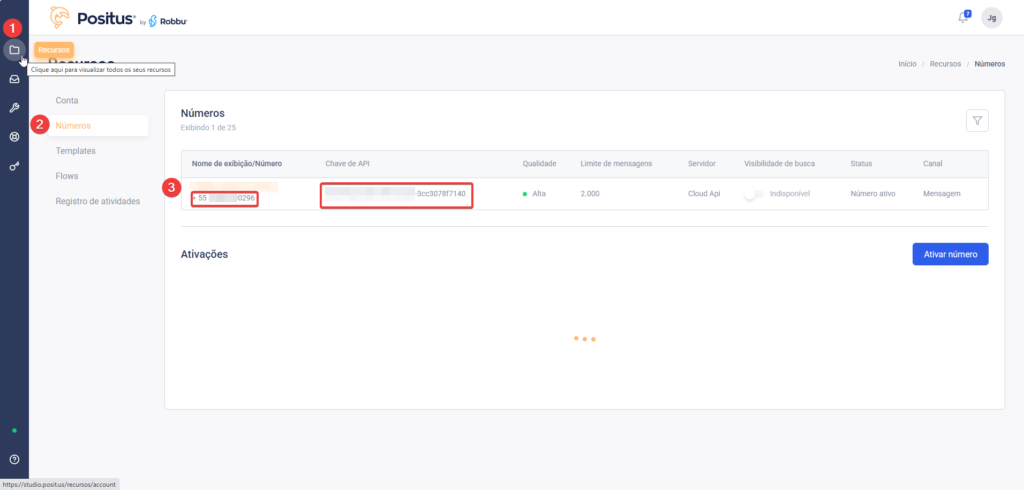
Task: Click the Ativar número button
Action: [x=950, y=254]
